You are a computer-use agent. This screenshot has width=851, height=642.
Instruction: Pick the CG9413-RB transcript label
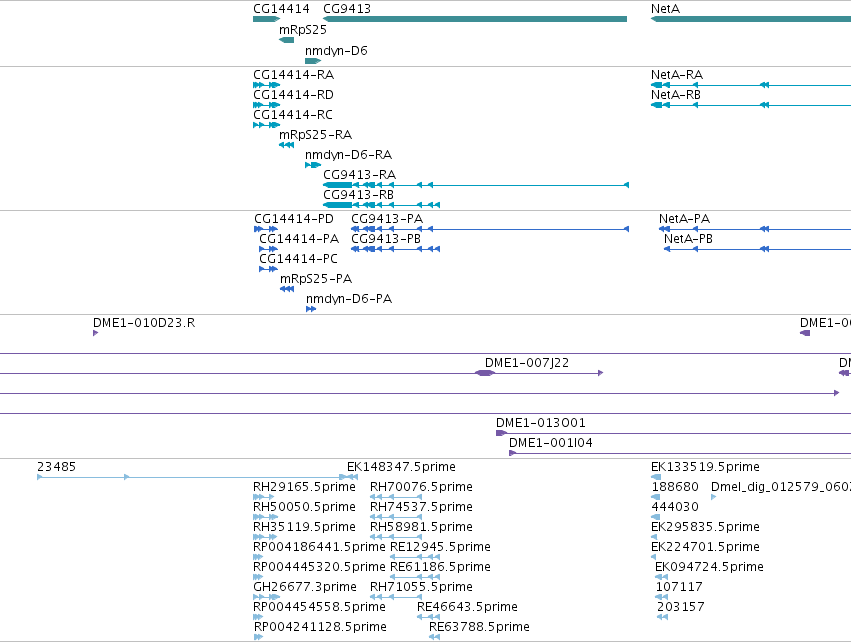point(358,194)
